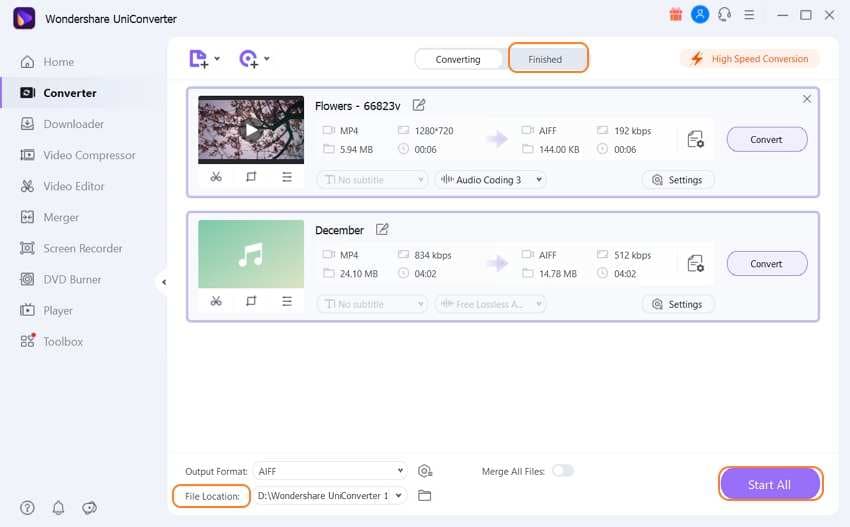Click the December 14.78 MB output size
The width and height of the screenshot is (850, 527).
tap(558, 274)
